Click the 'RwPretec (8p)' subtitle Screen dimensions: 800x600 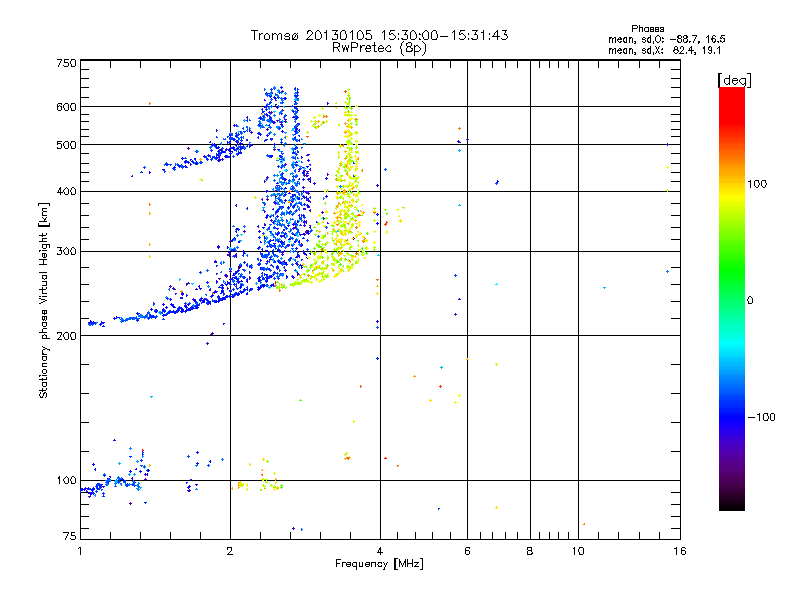coord(379,48)
